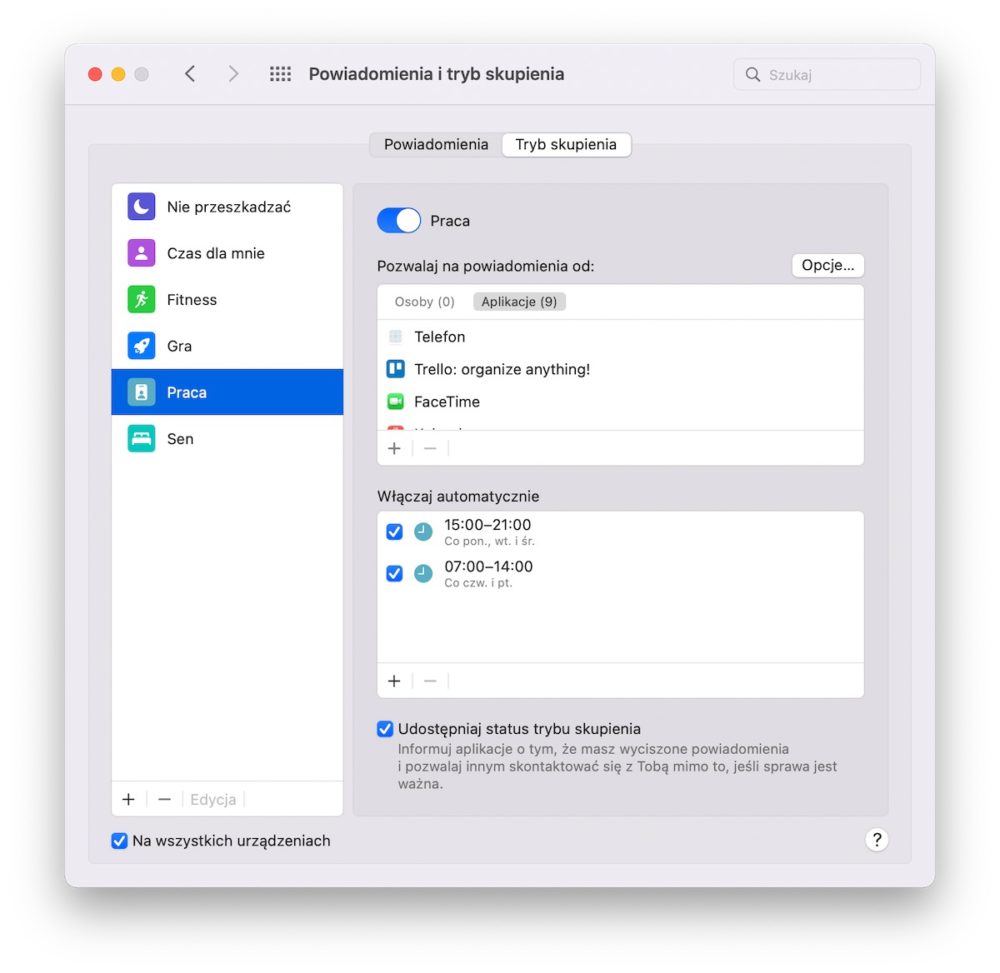Remove the selected focus mode from the sidebar

coord(165,799)
